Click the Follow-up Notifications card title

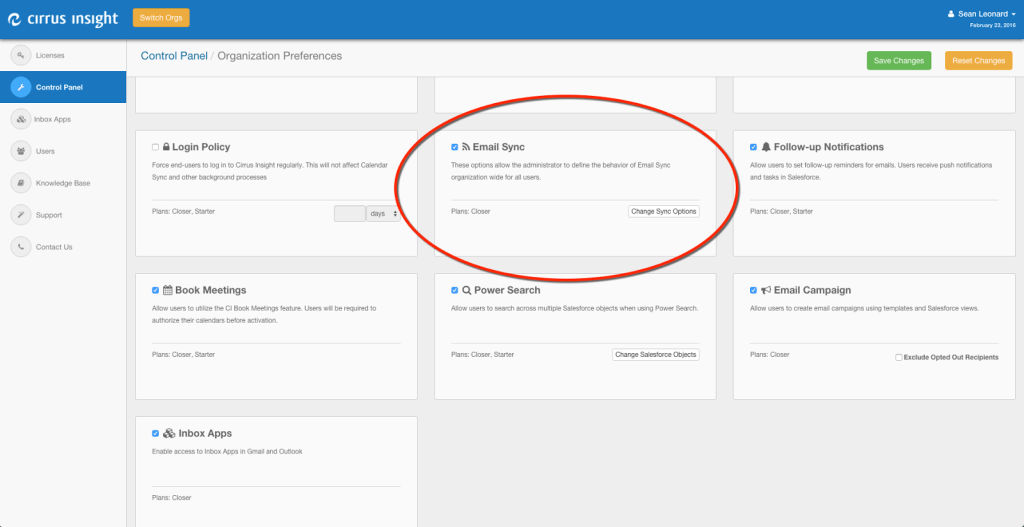click(829, 147)
